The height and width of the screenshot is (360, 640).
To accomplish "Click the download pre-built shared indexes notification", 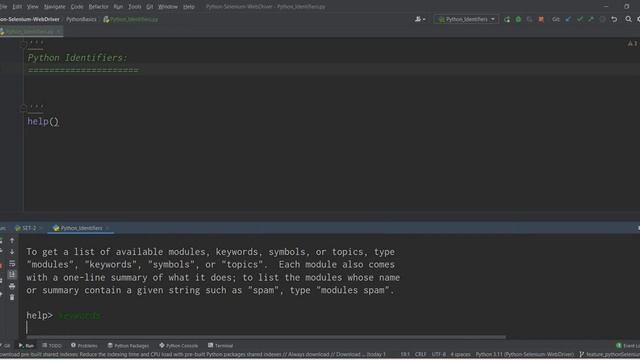I will 193,355.
